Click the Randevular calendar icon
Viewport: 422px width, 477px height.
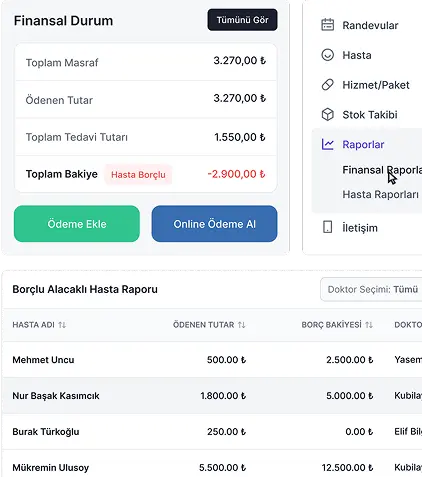[327, 25]
